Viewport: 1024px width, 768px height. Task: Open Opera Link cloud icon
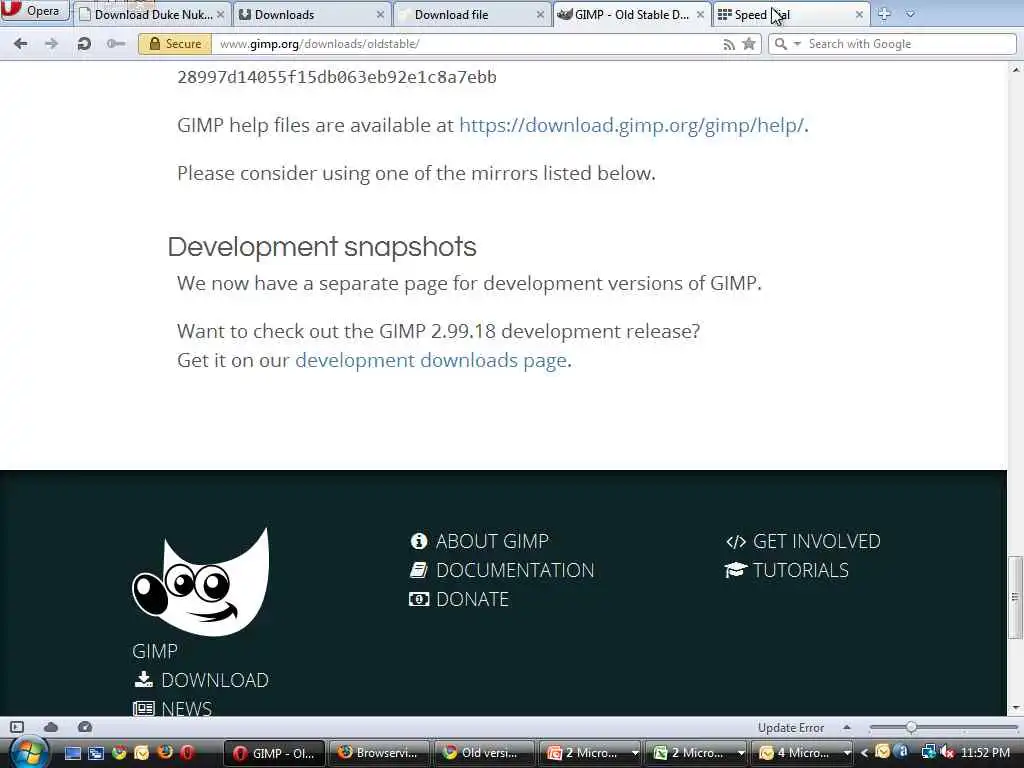[x=51, y=727]
